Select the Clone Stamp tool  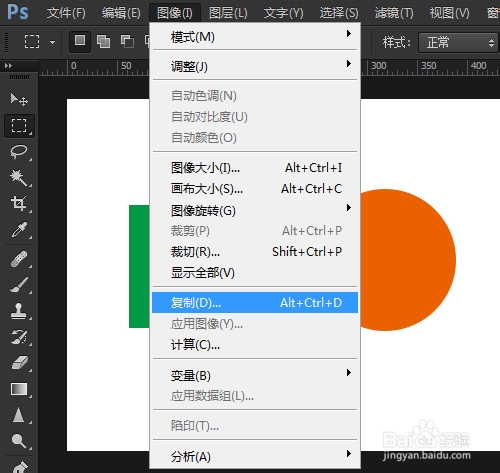point(19,311)
